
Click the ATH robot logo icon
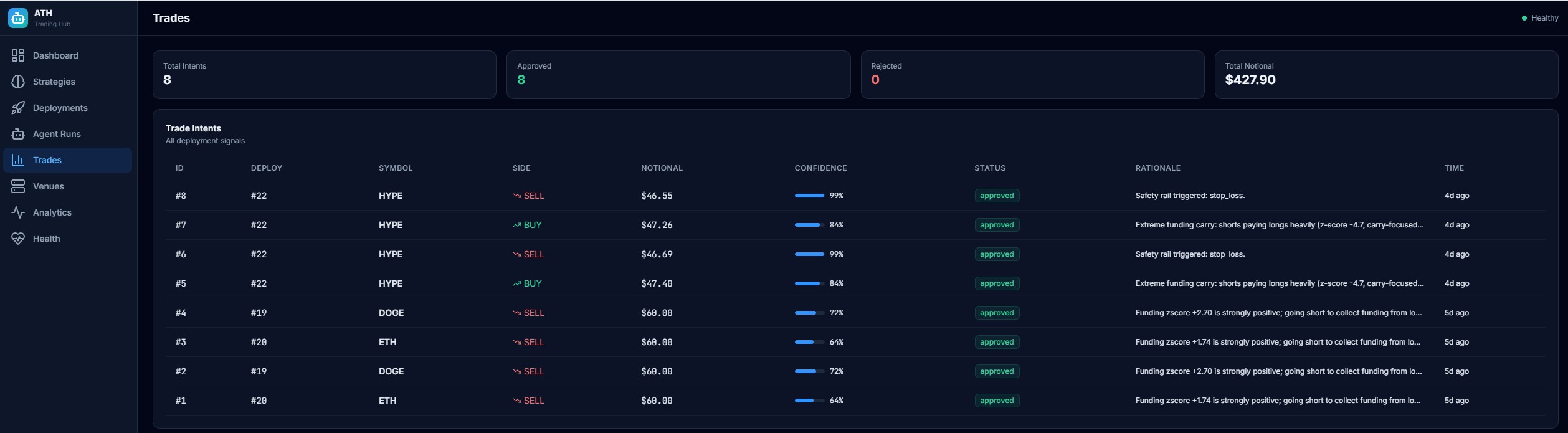click(18, 18)
